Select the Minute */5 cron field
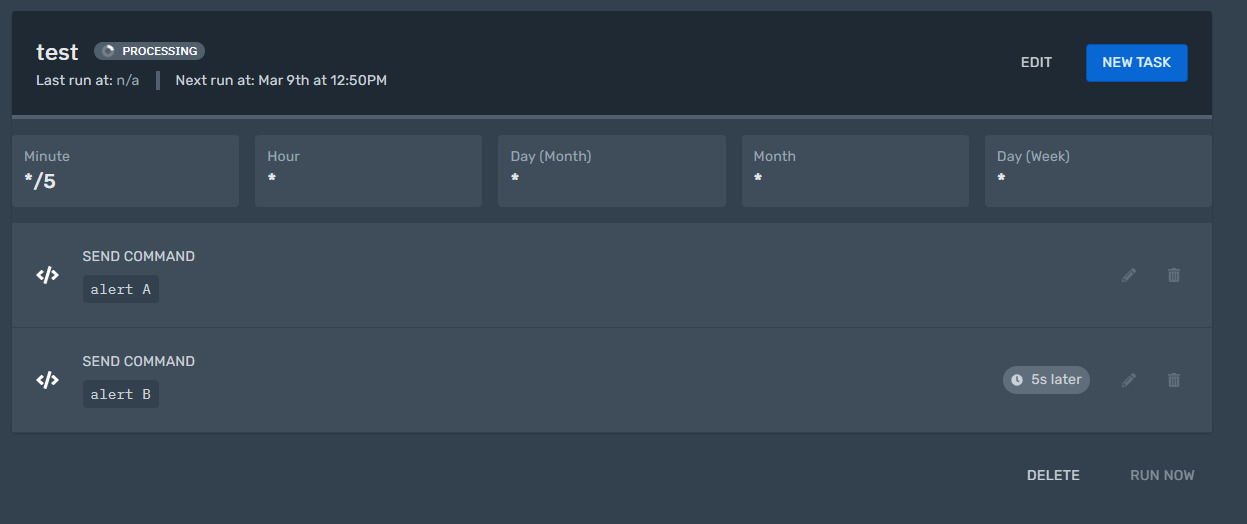1247x524 pixels. pyautogui.click(x=125, y=171)
